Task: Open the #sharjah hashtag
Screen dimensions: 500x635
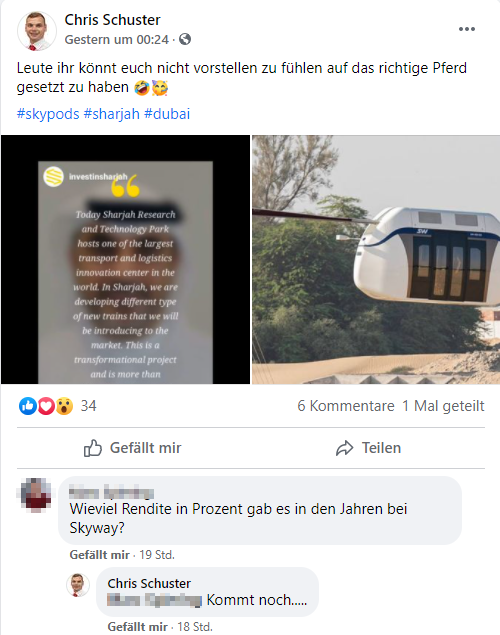Action: [x=111, y=114]
